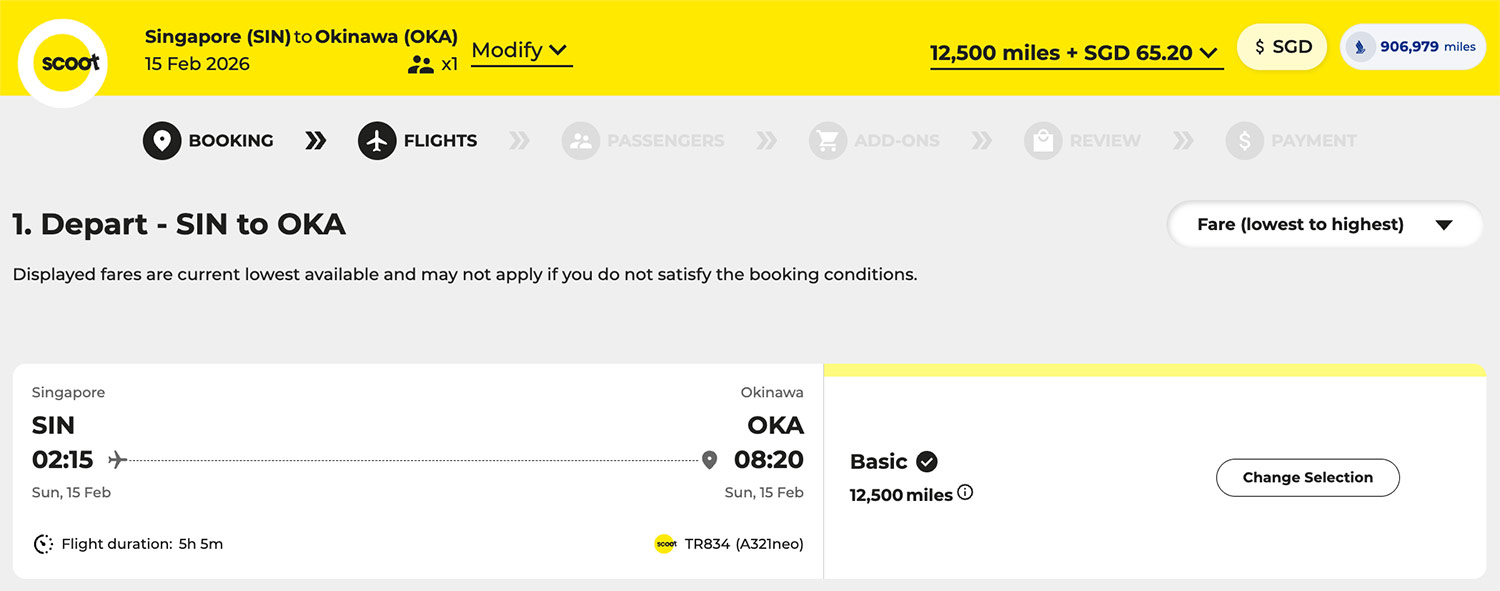The height and width of the screenshot is (591, 1500).
Task: Open the Fare (lowest to highest) sort dropdown
Action: tap(1324, 224)
